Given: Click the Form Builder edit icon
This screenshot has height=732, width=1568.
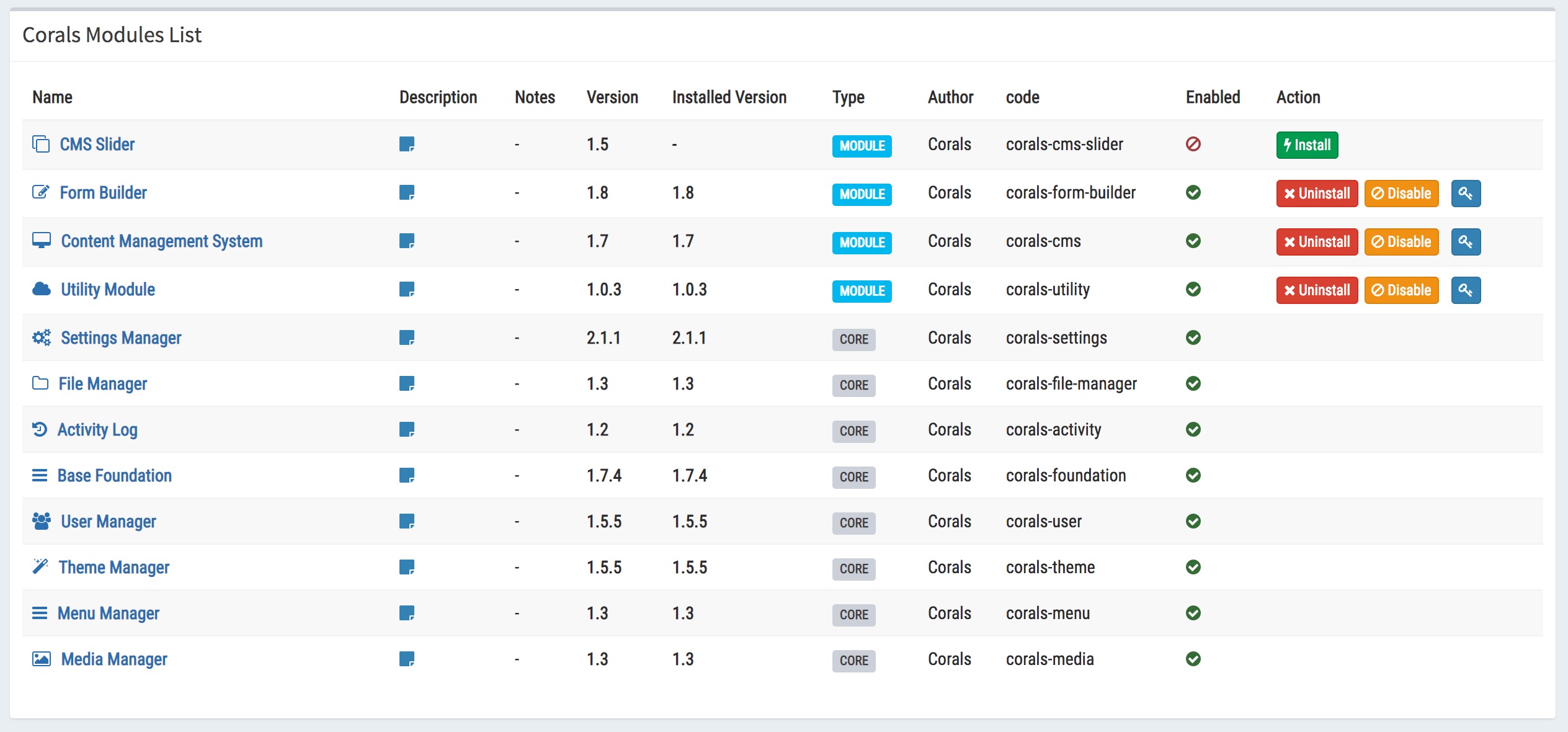Looking at the screenshot, I should [41, 192].
